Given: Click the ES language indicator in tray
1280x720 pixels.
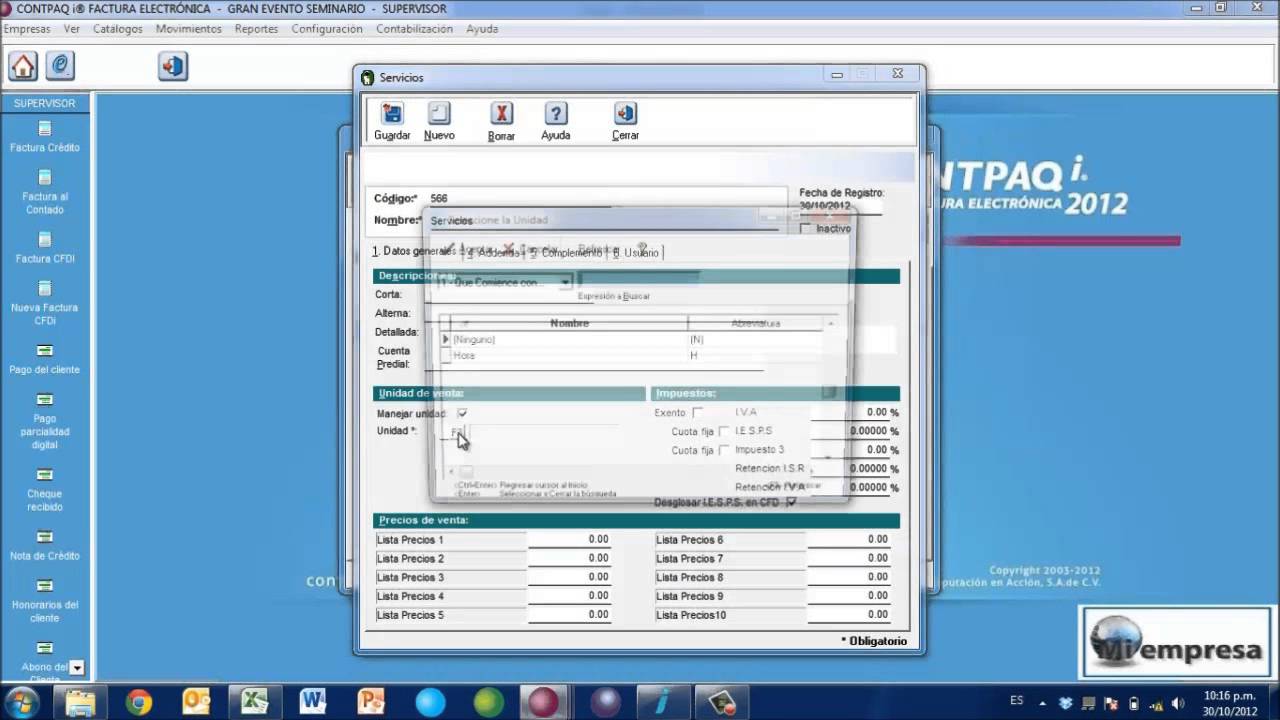Looking at the screenshot, I should [1017, 700].
